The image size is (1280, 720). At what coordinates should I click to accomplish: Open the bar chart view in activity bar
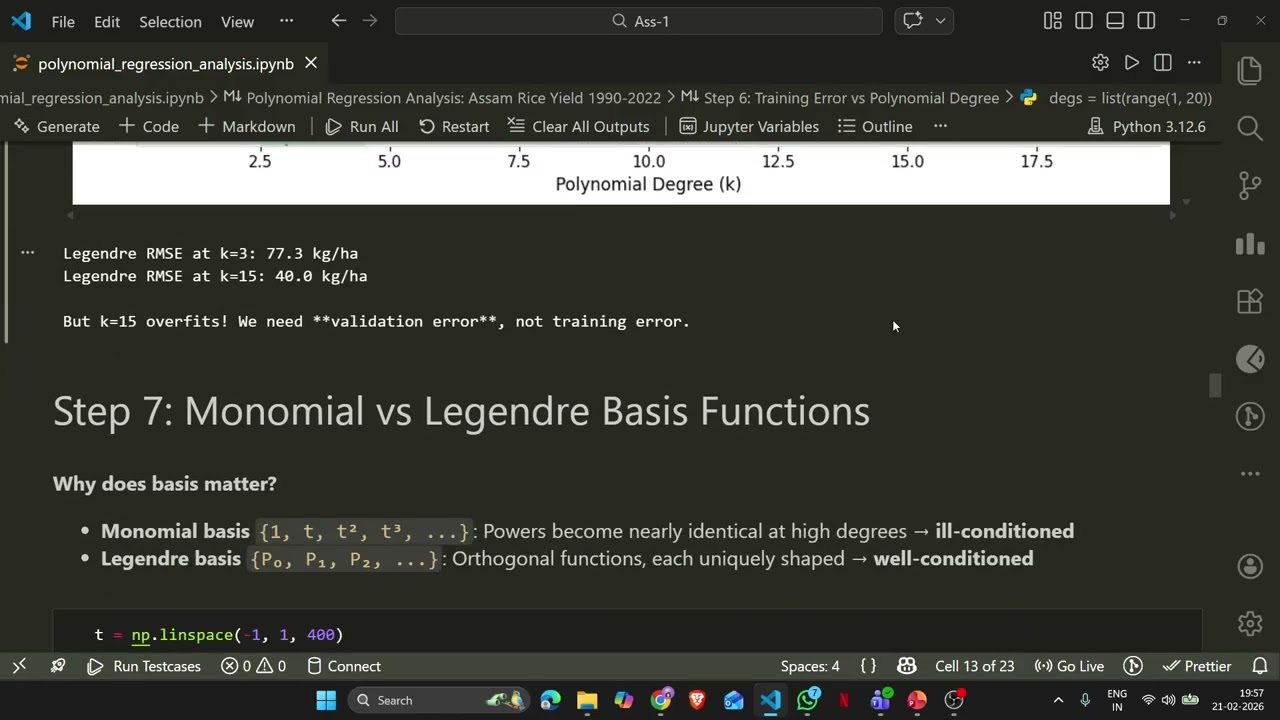point(1249,243)
